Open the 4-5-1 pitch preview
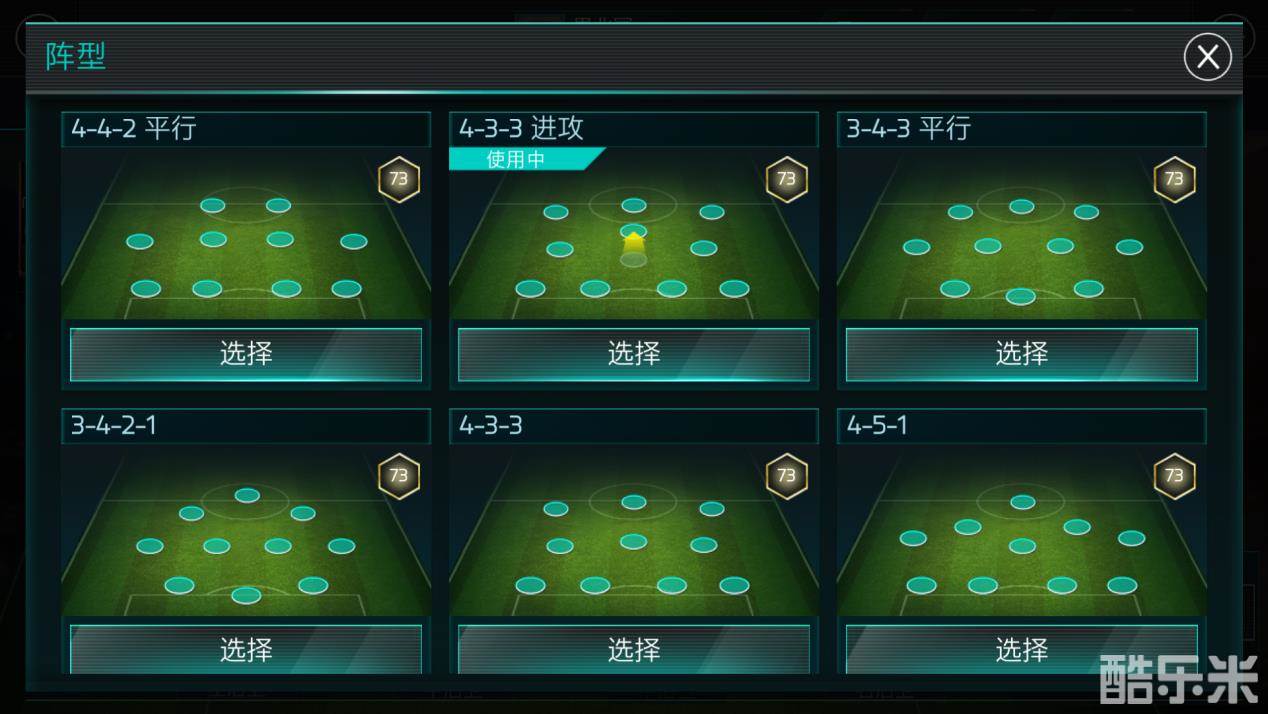The height and width of the screenshot is (714, 1268). click(x=1021, y=530)
